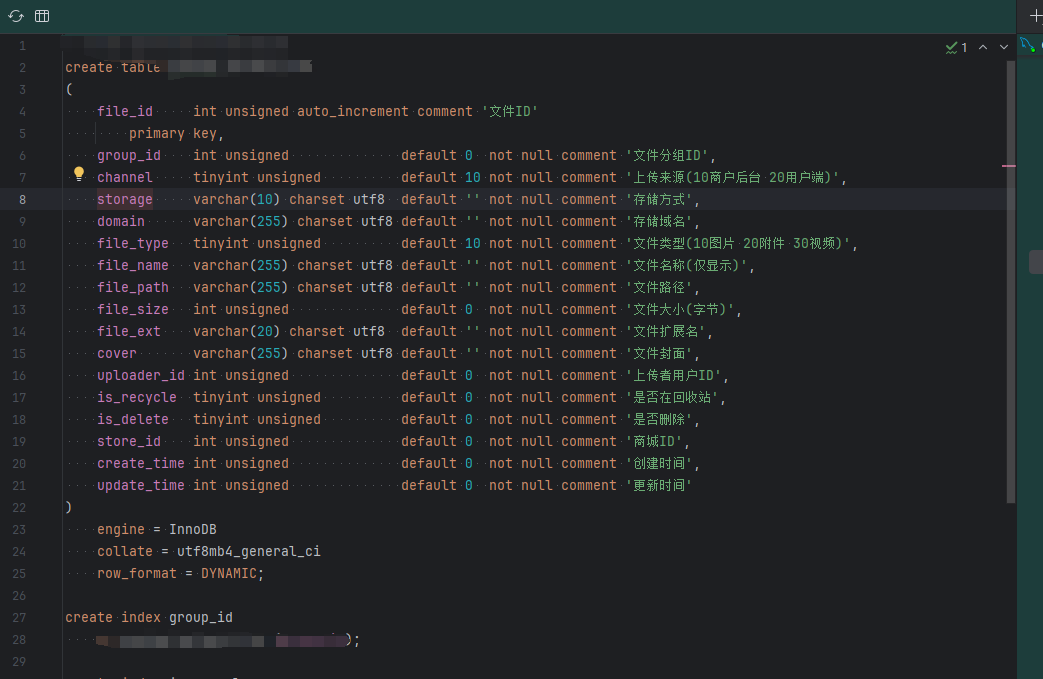Click 'DYNAMIC;' row_format value
The width and height of the screenshot is (1043, 679).
coord(233,573)
